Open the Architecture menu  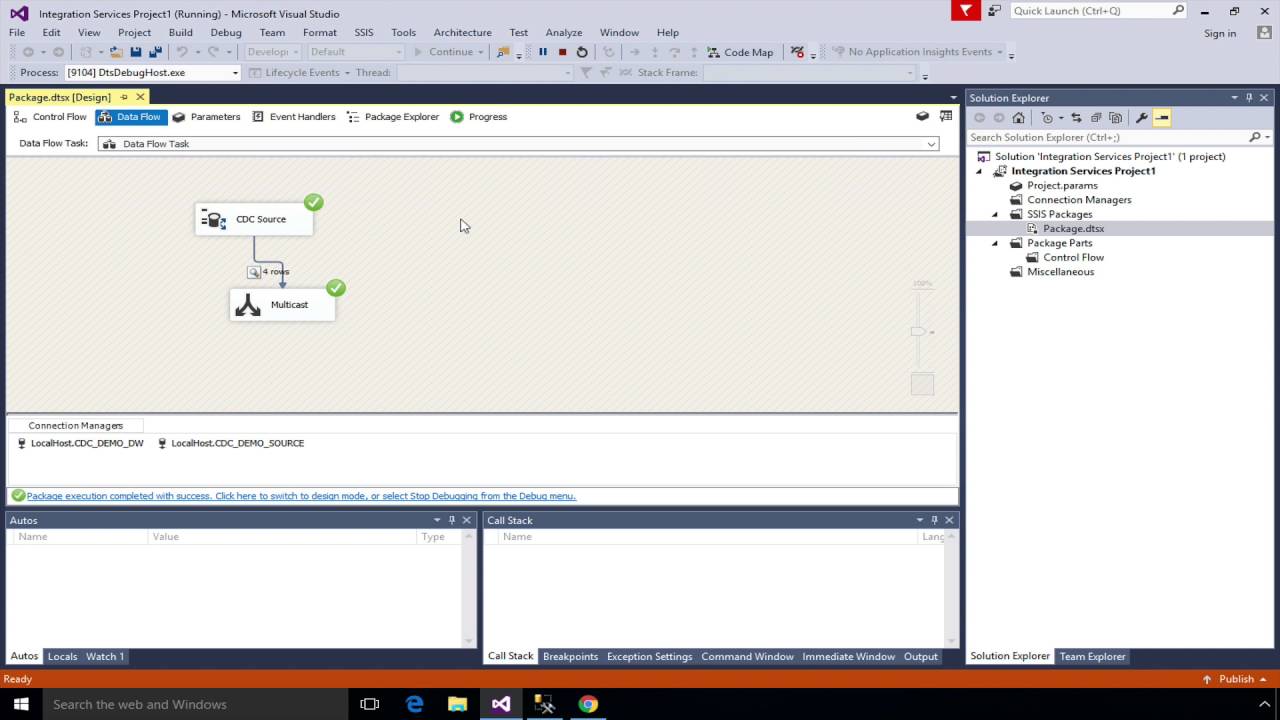point(462,32)
